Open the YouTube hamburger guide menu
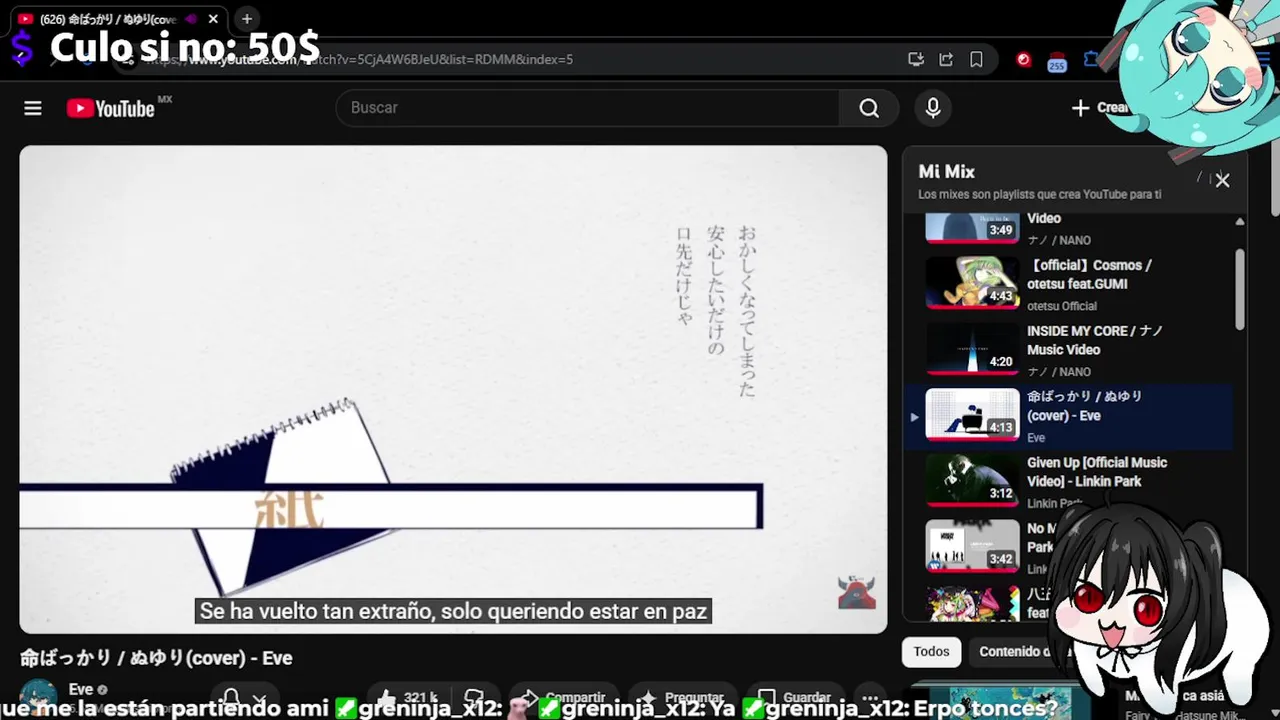Screen dimensions: 1280x720 click(x=33, y=108)
